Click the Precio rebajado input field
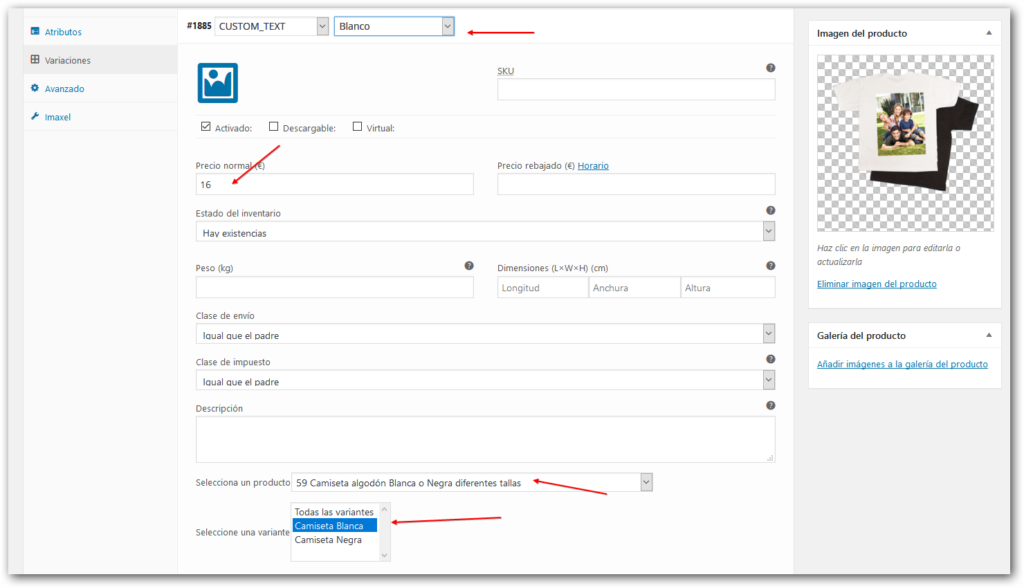Image resolution: width=1024 pixels, height=588 pixels. [636, 184]
